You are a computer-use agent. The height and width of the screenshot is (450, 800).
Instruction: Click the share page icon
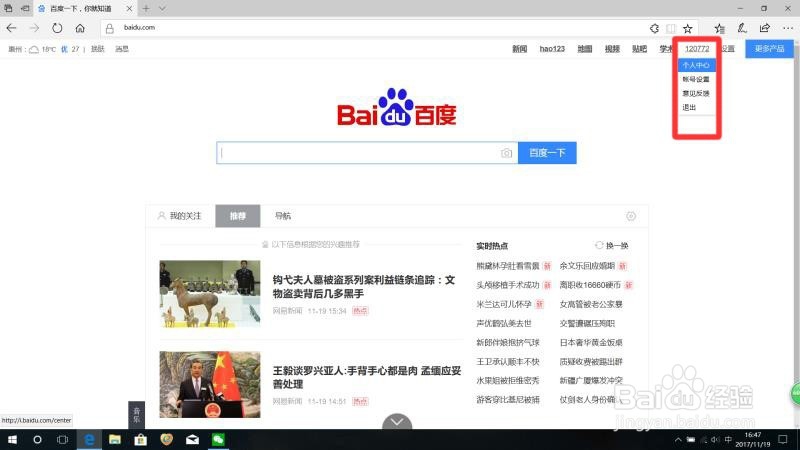pyautogui.click(x=764, y=28)
